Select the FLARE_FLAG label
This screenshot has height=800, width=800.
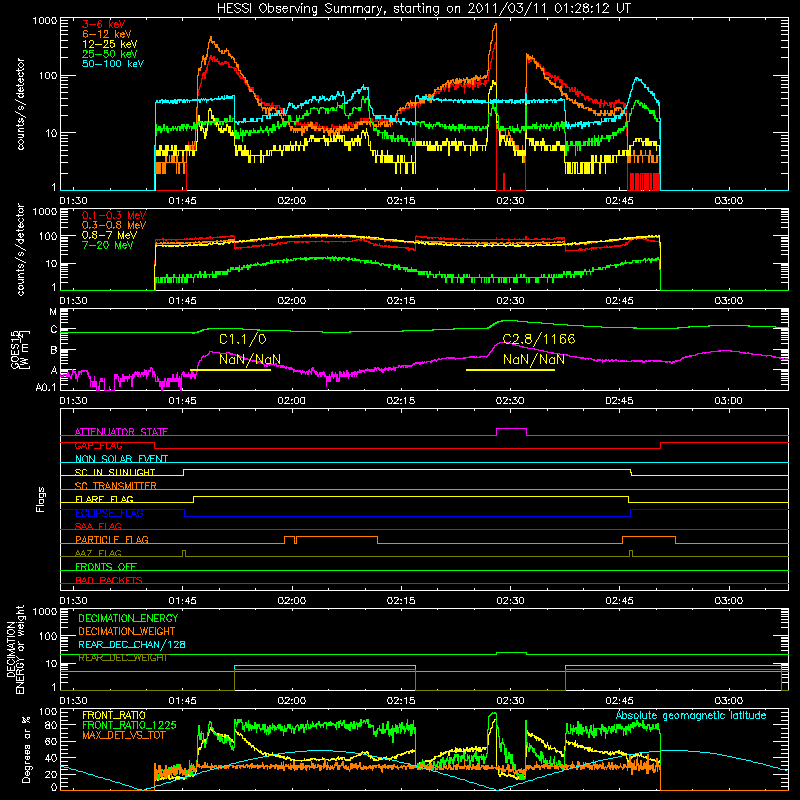pyautogui.click(x=104, y=499)
